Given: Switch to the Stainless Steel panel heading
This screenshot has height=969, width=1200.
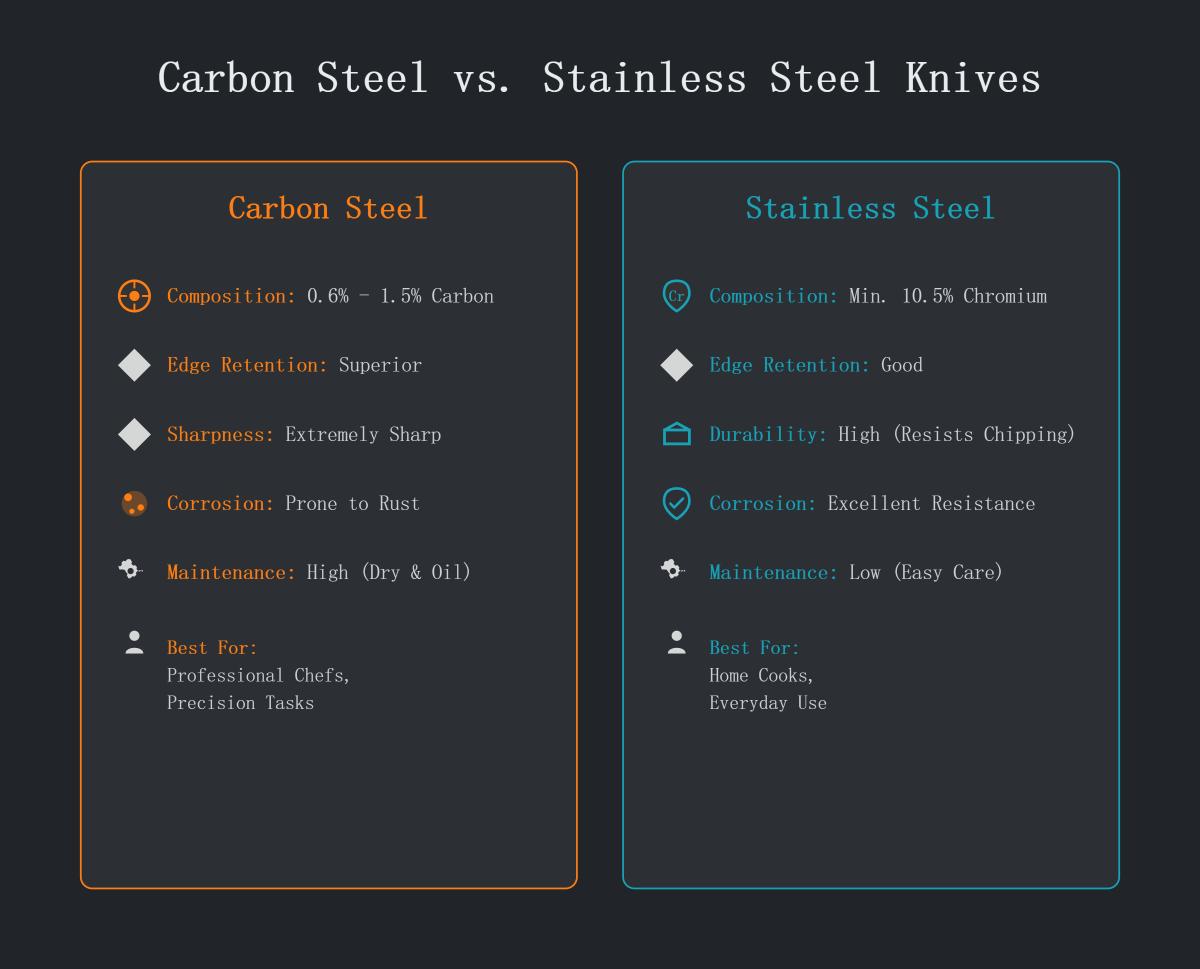Looking at the screenshot, I should [x=870, y=208].
